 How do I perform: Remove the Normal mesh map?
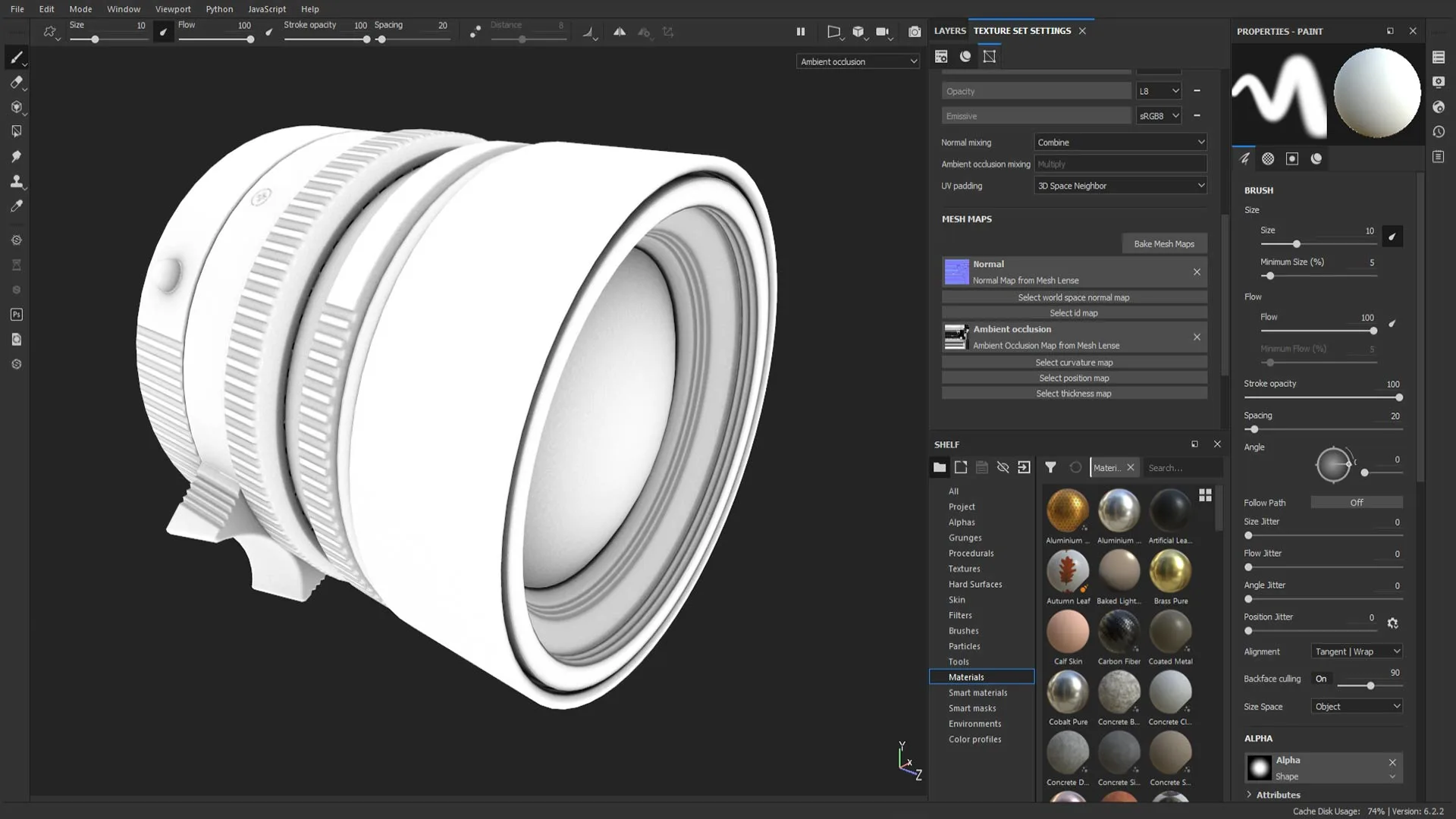coord(1197,272)
